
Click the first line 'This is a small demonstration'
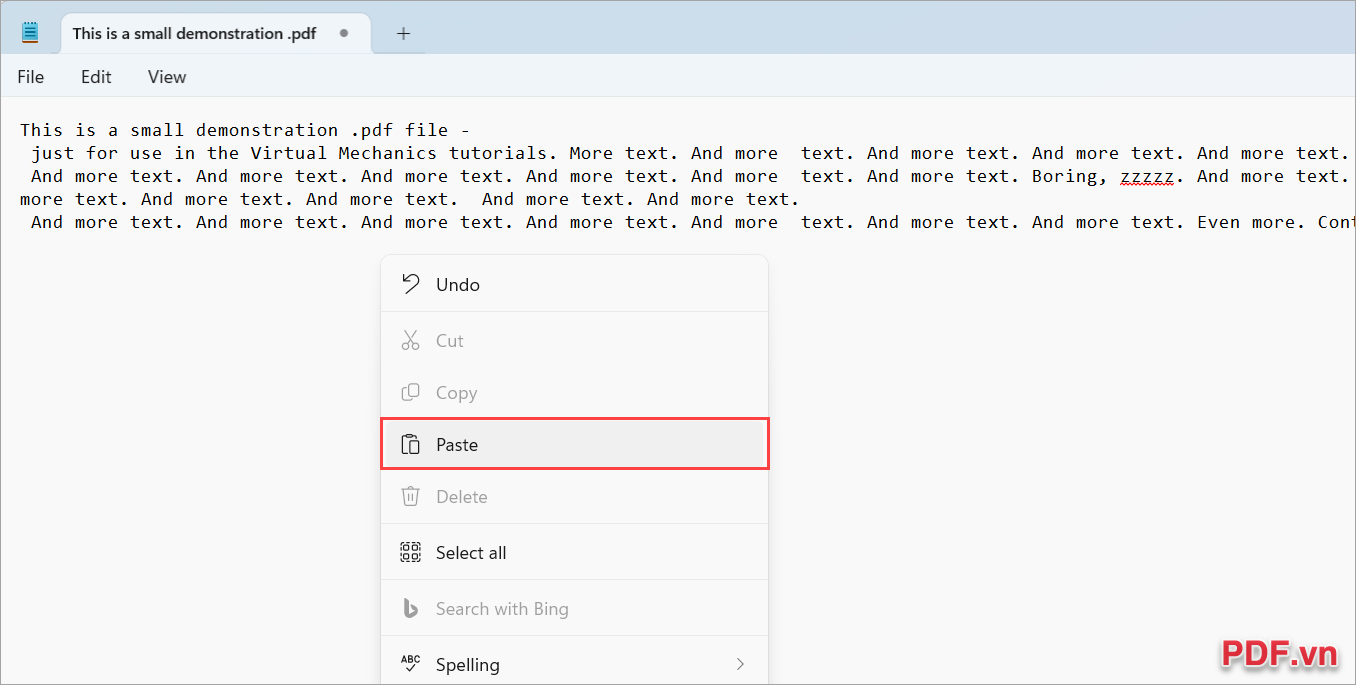tap(179, 130)
